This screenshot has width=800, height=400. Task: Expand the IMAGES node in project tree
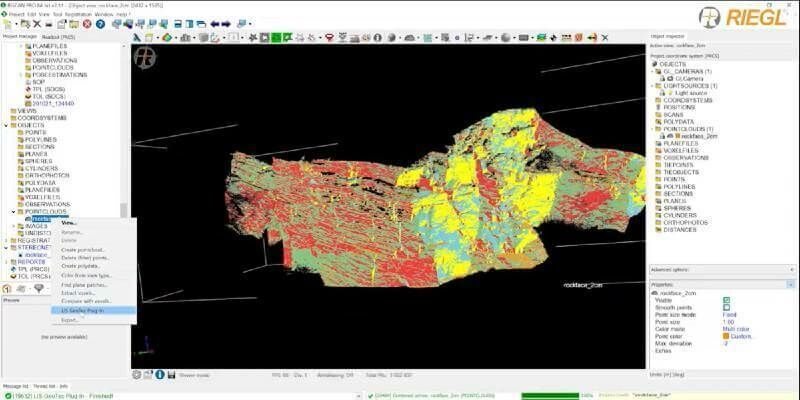coord(14,226)
